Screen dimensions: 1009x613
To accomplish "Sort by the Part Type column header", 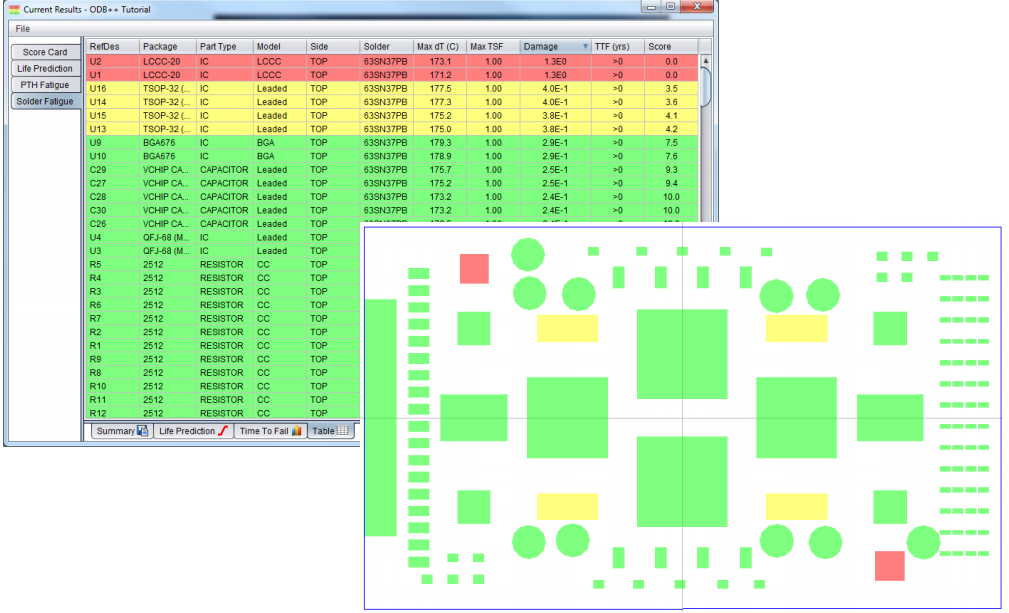I will [x=225, y=47].
